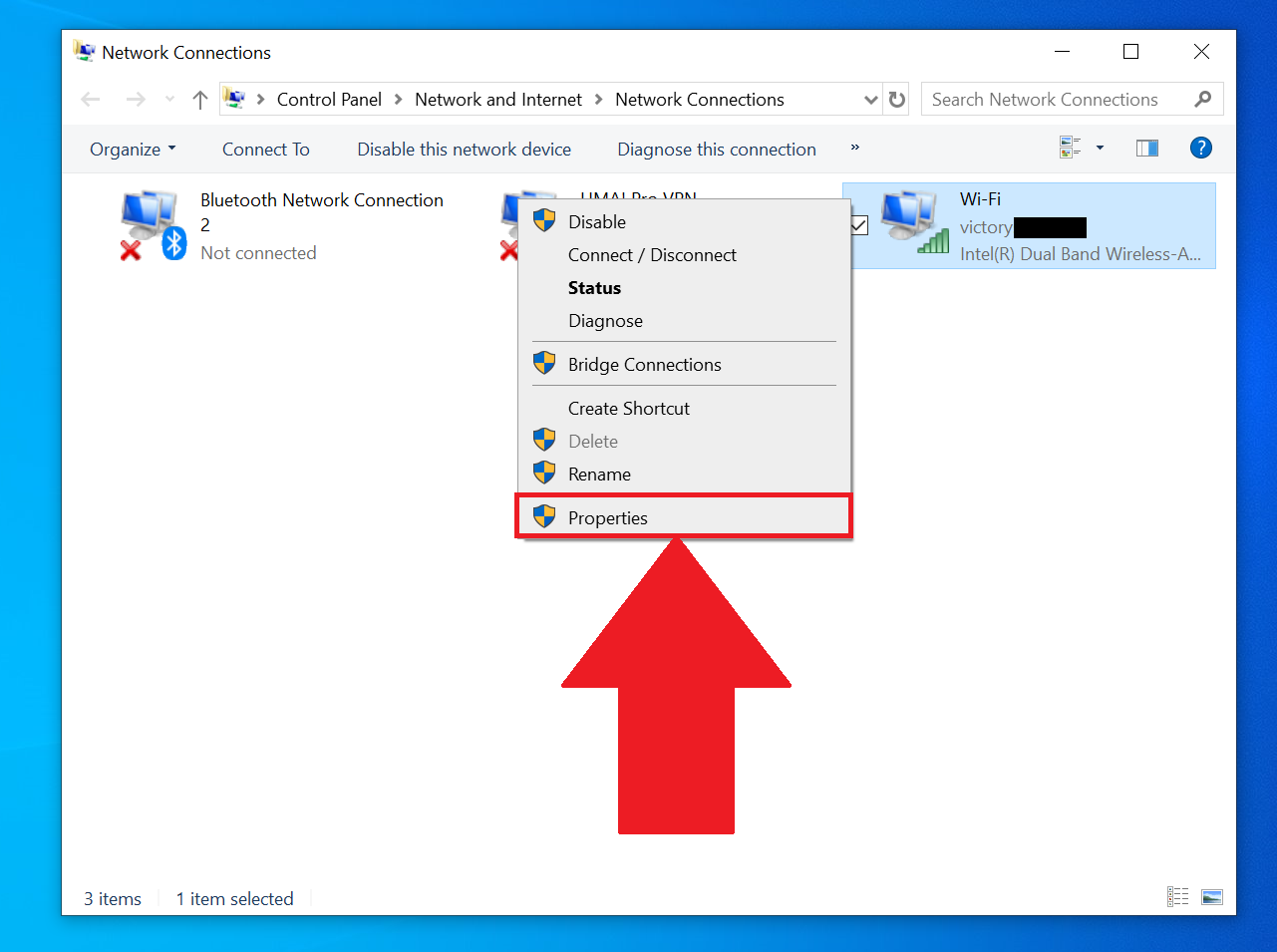Switch to large icons via status bar icon
This screenshot has height=952, width=1277.
click(1211, 896)
